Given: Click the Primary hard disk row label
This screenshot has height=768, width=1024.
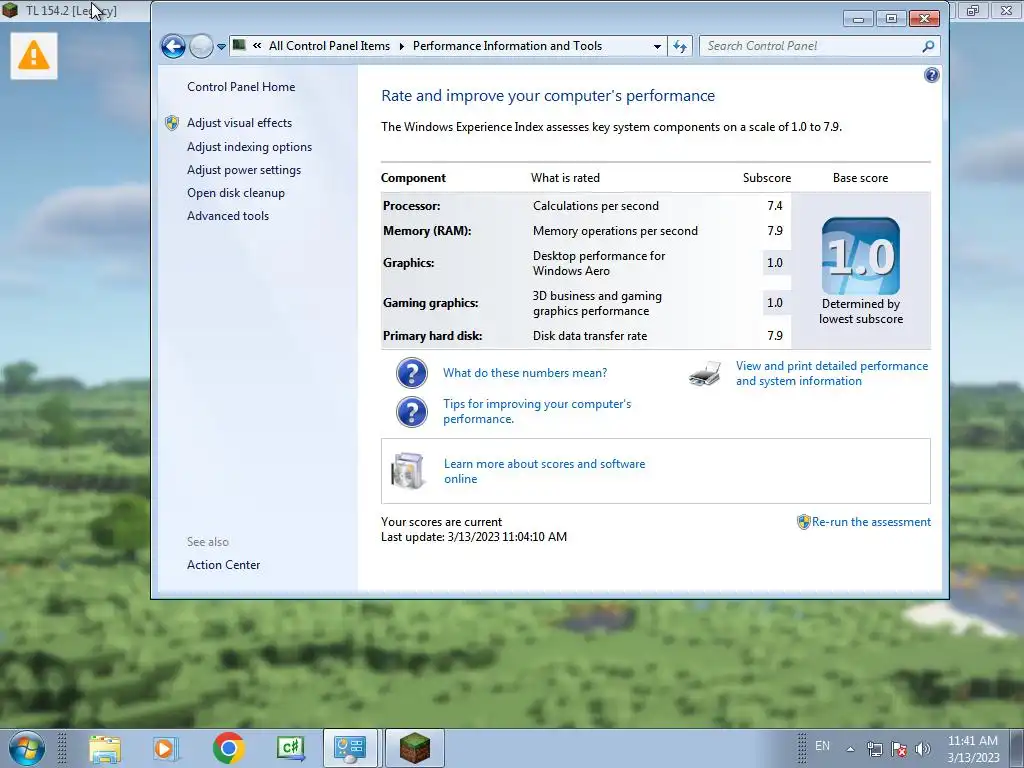Looking at the screenshot, I should pos(432,336).
